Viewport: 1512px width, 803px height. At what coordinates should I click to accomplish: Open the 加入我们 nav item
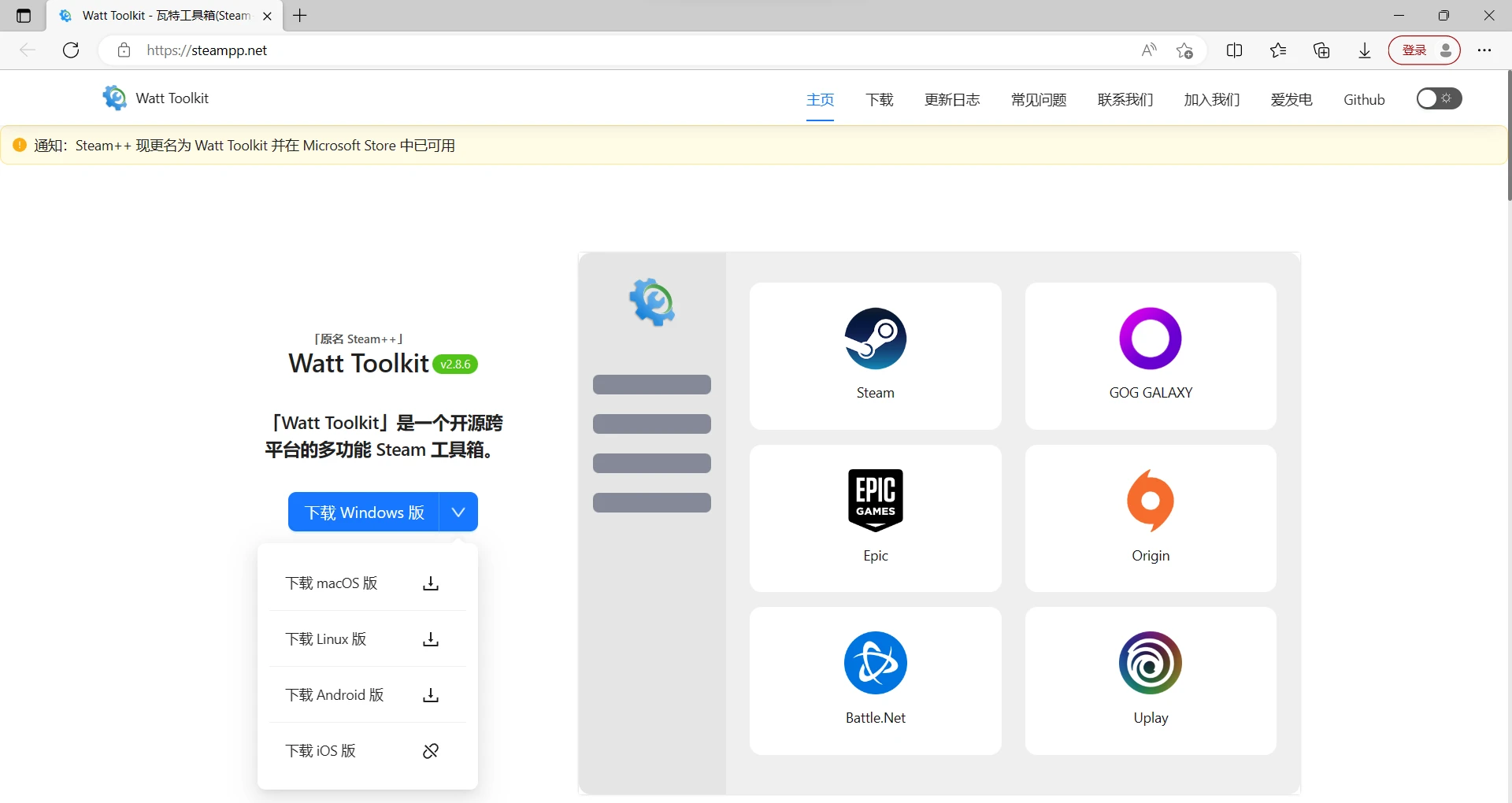[x=1212, y=99]
